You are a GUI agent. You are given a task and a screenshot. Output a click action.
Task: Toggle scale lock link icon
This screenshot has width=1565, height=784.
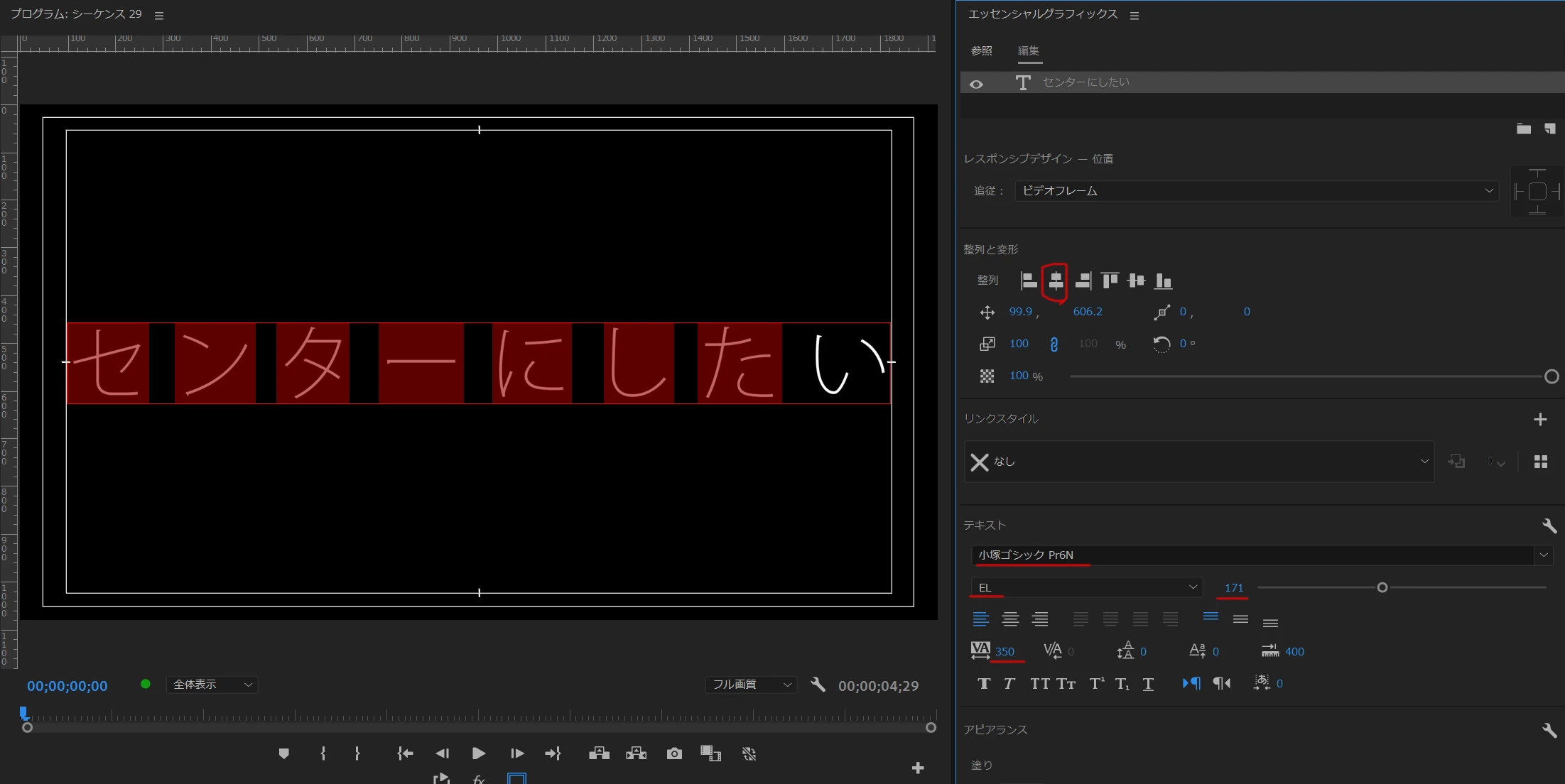(1054, 344)
